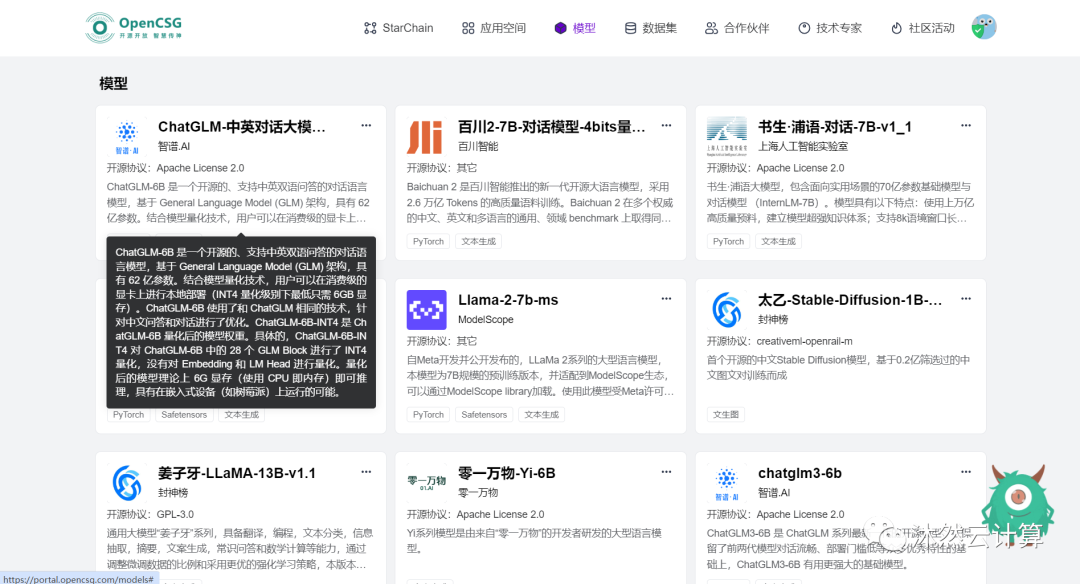Open the Llama-2-7b-ms model

pos(508,300)
